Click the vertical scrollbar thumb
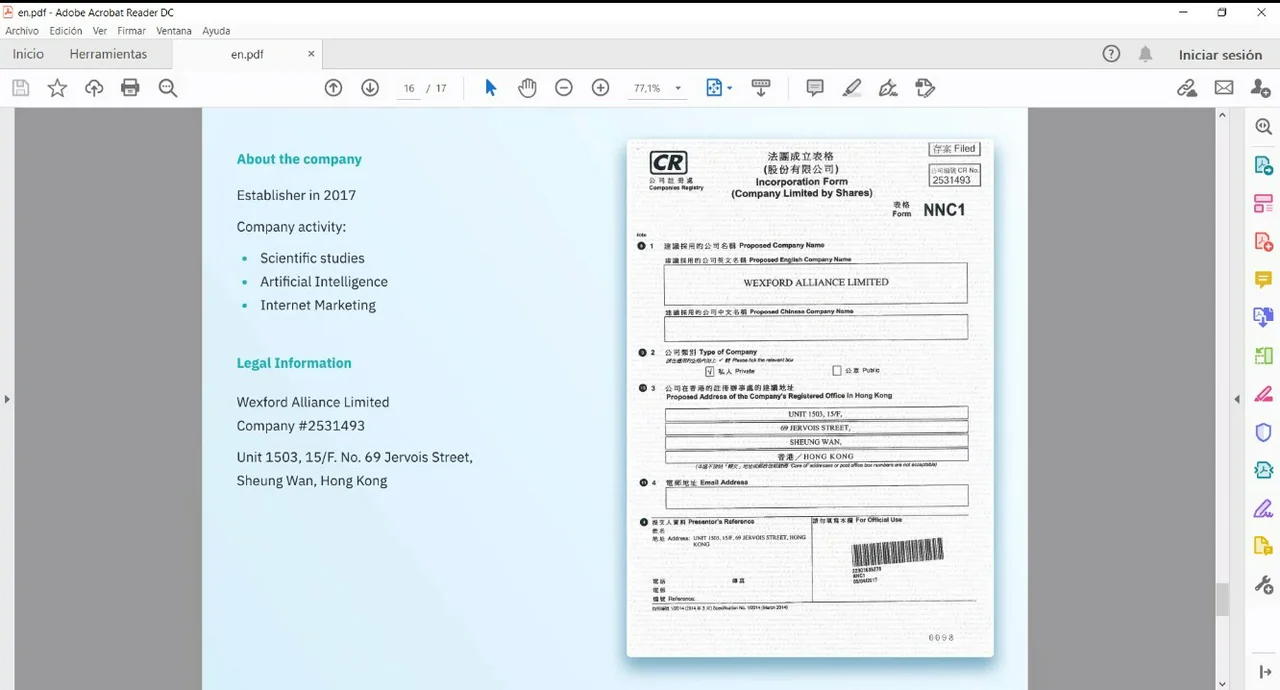The height and width of the screenshot is (690, 1280). click(x=1221, y=600)
